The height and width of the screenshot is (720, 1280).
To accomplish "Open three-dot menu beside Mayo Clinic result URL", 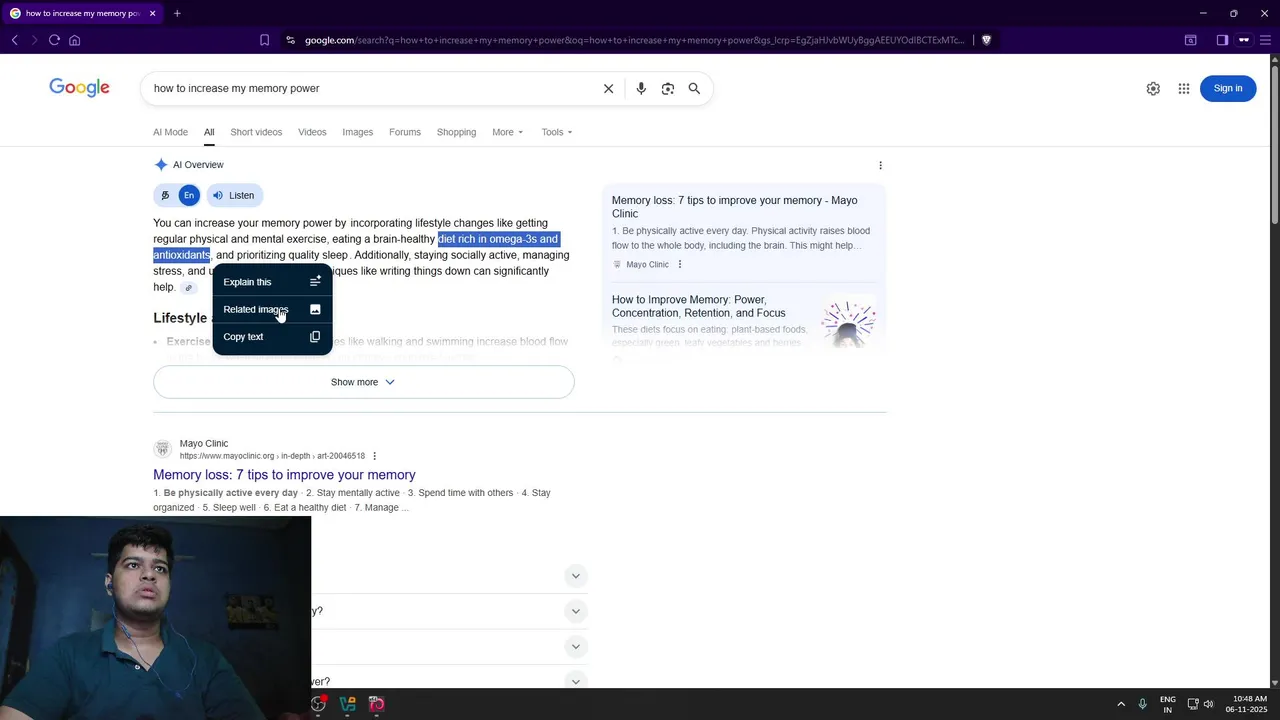I will coord(375,456).
